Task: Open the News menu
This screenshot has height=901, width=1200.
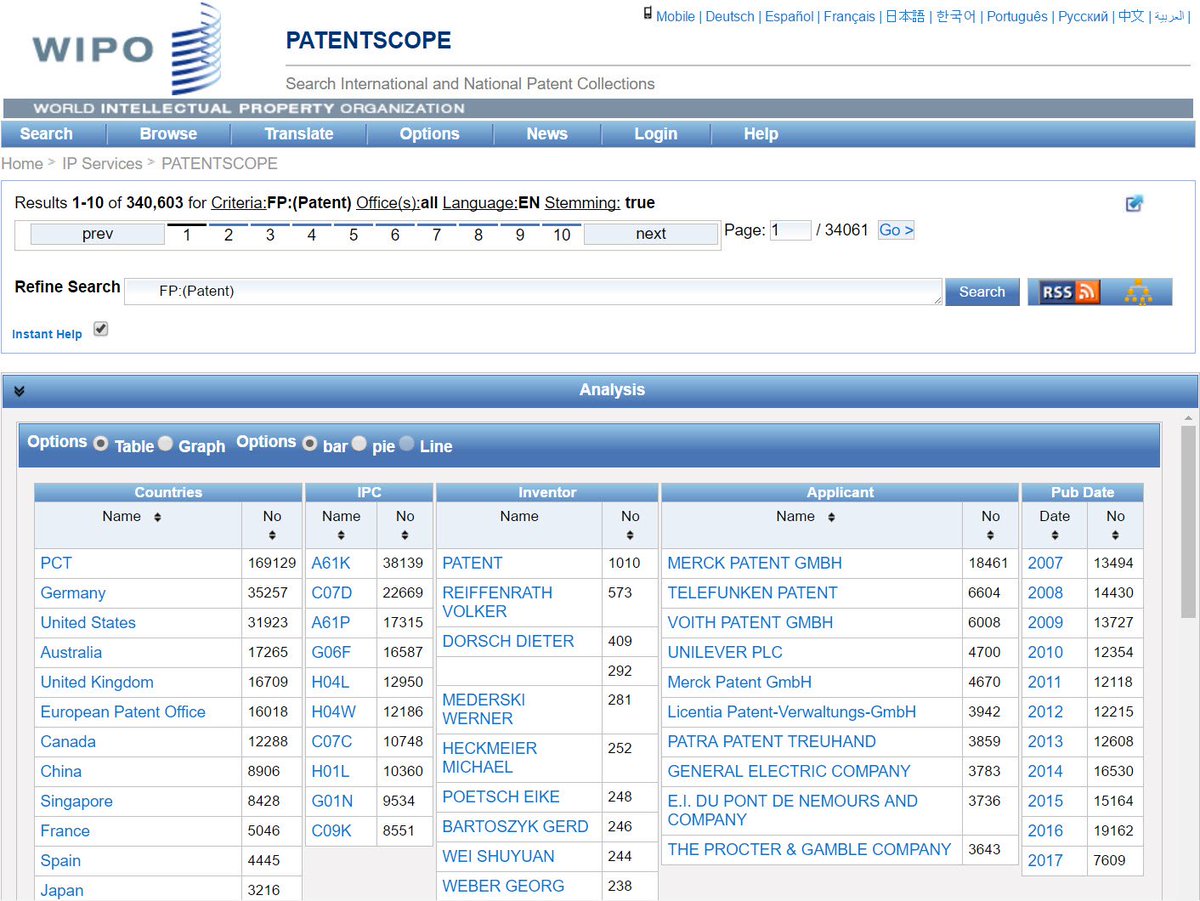Action: pyautogui.click(x=547, y=134)
